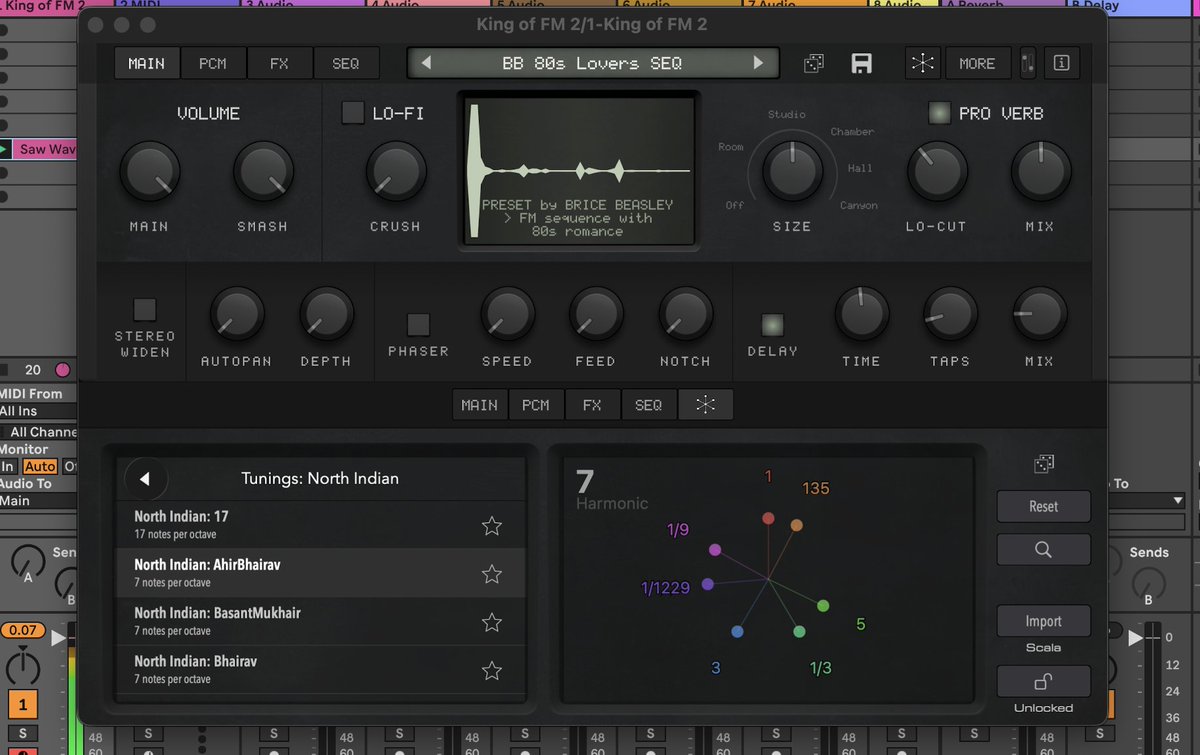Switch to top PCM tab
The image size is (1200, 755).
[x=213, y=63]
